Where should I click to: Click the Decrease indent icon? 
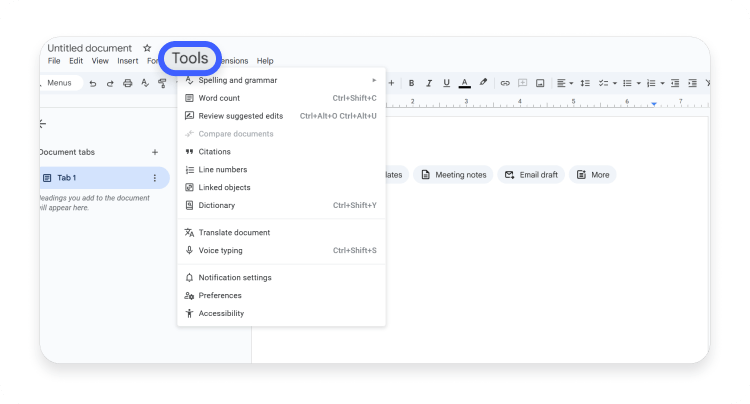(675, 83)
